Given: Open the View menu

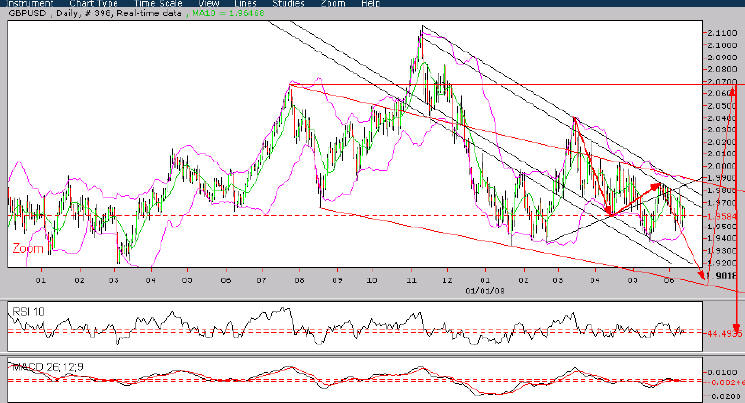Looking at the screenshot, I should tap(208, 3).
